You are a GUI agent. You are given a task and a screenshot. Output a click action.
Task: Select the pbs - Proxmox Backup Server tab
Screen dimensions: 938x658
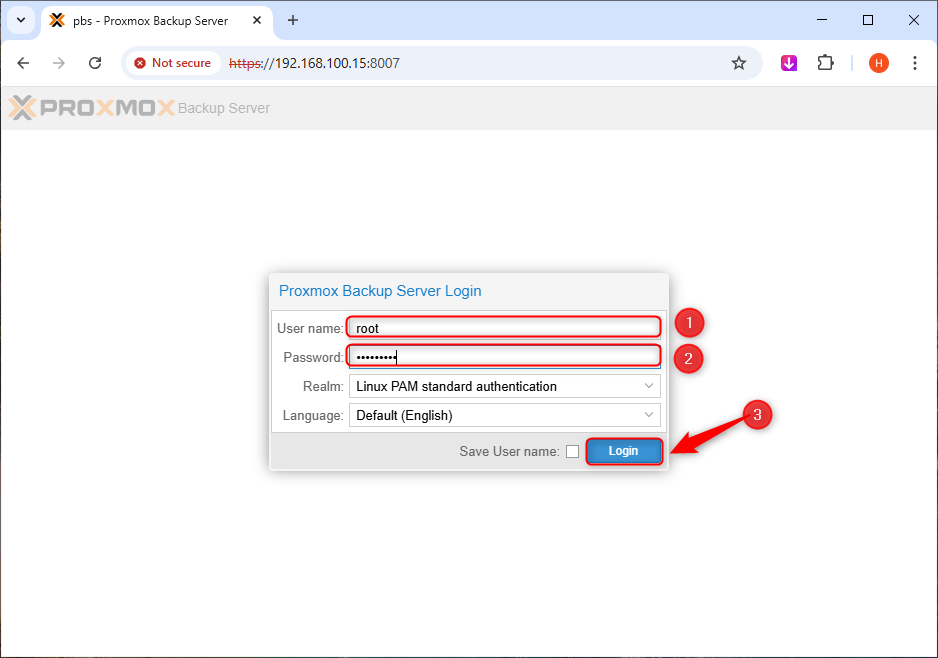coord(156,21)
